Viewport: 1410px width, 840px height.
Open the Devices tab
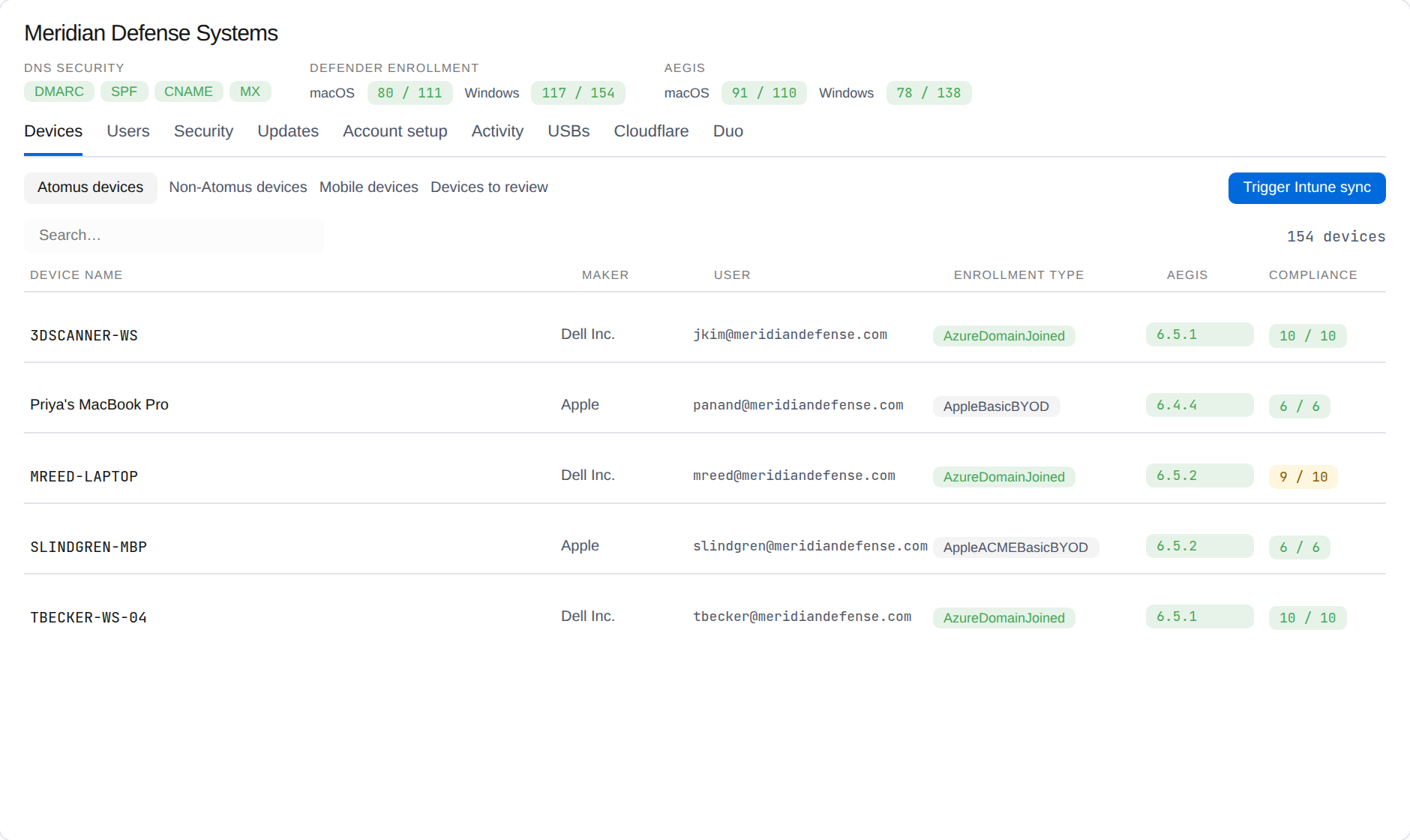tap(53, 131)
